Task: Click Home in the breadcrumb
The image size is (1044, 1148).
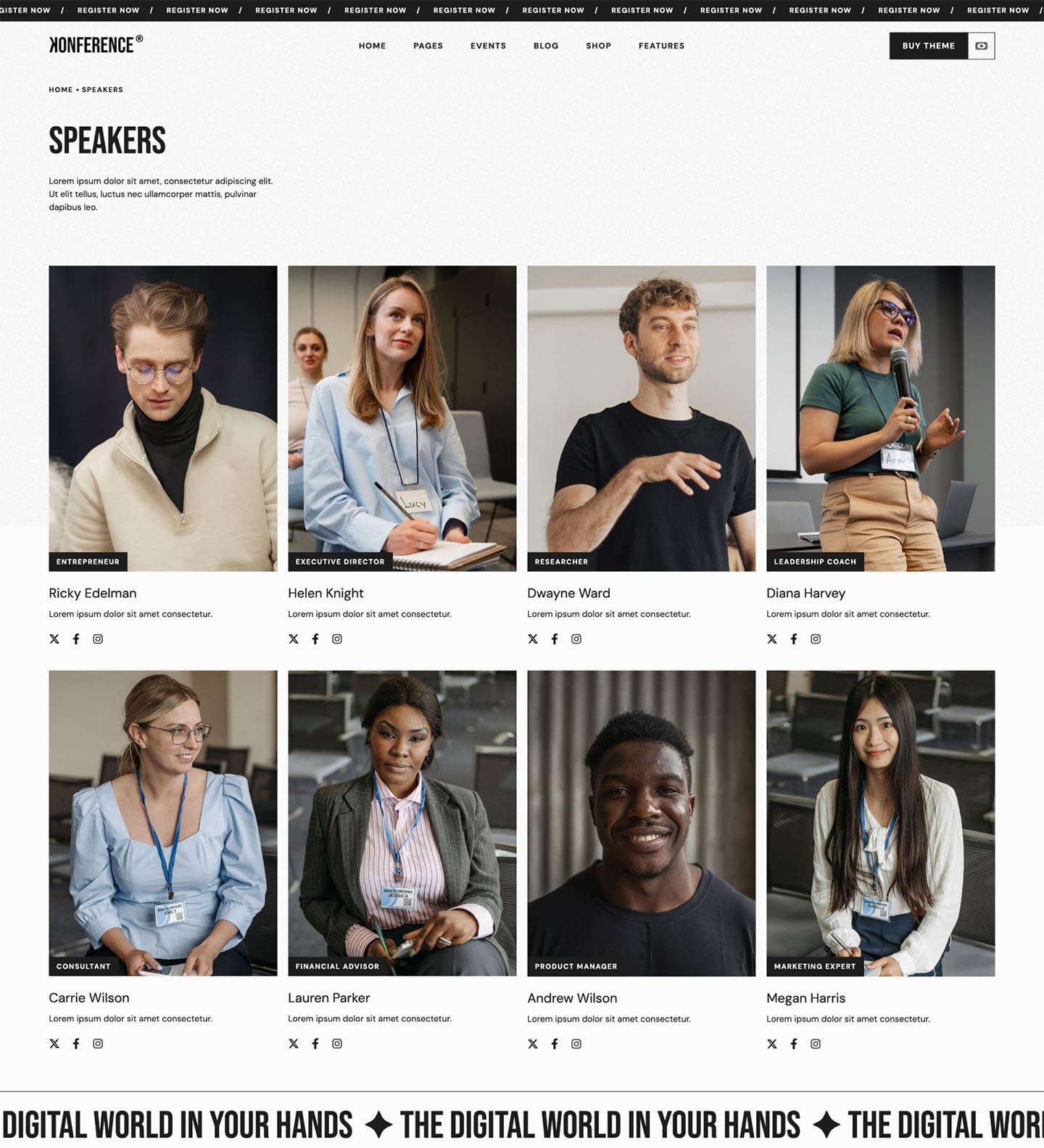Action: (x=60, y=90)
